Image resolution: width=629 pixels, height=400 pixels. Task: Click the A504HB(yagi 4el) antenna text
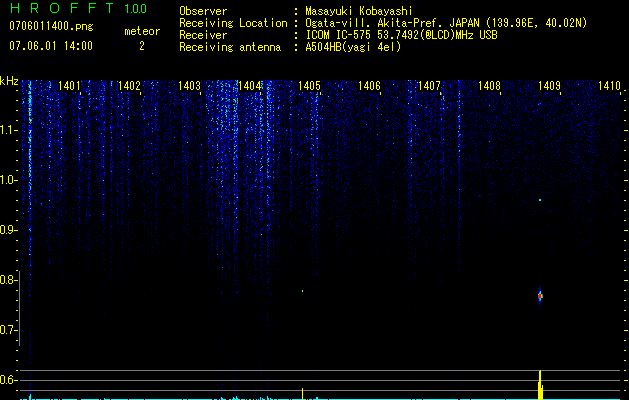pyautogui.click(x=353, y=47)
